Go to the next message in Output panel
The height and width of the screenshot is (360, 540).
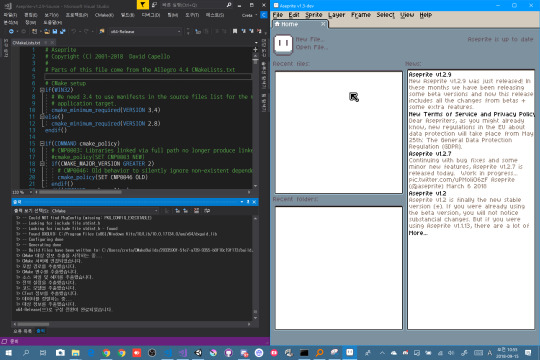pyautogui.click(x=185, y=211)
